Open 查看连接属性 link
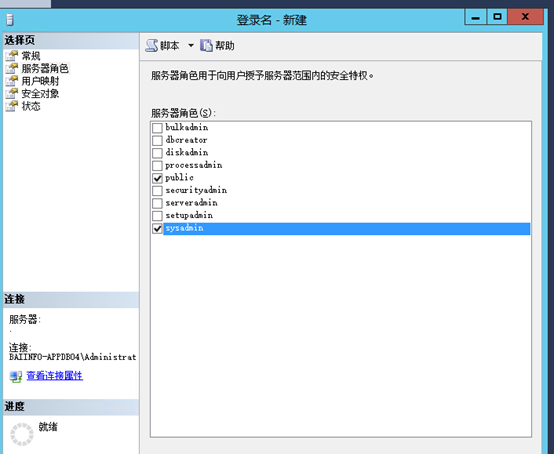554x454 pixels. (x=55, y=376)
